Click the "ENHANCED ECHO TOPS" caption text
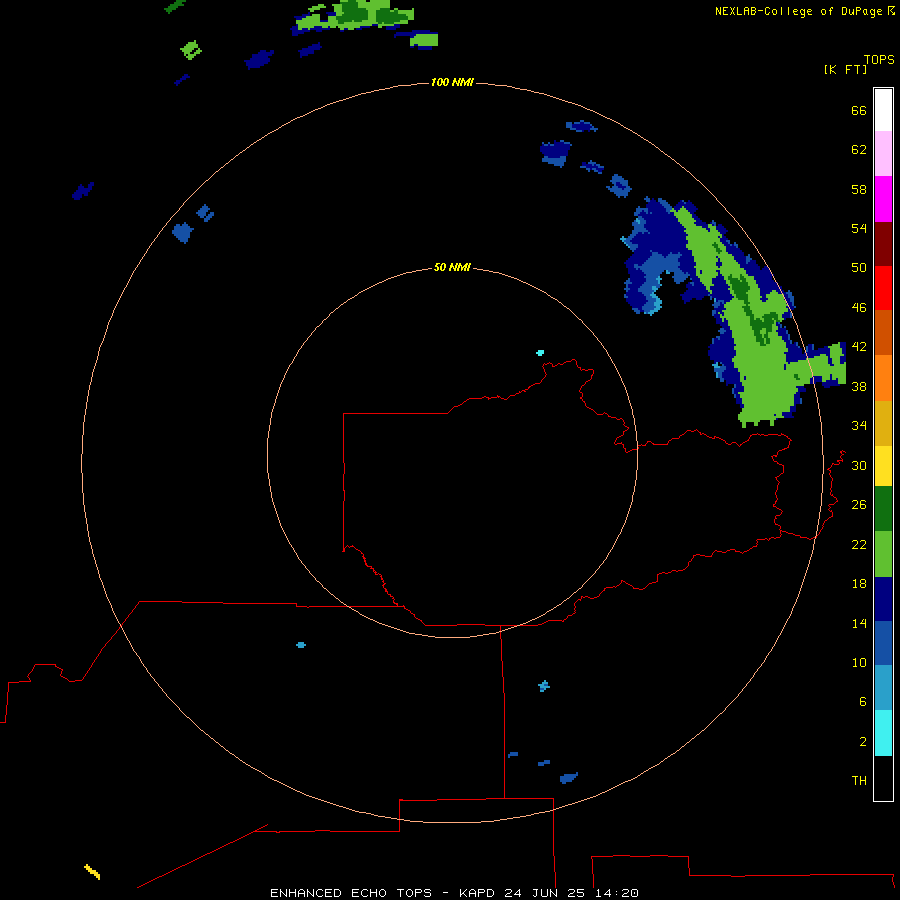Viewport: 900px width, 900px height. pyautogui.click(x=351, y=893)
